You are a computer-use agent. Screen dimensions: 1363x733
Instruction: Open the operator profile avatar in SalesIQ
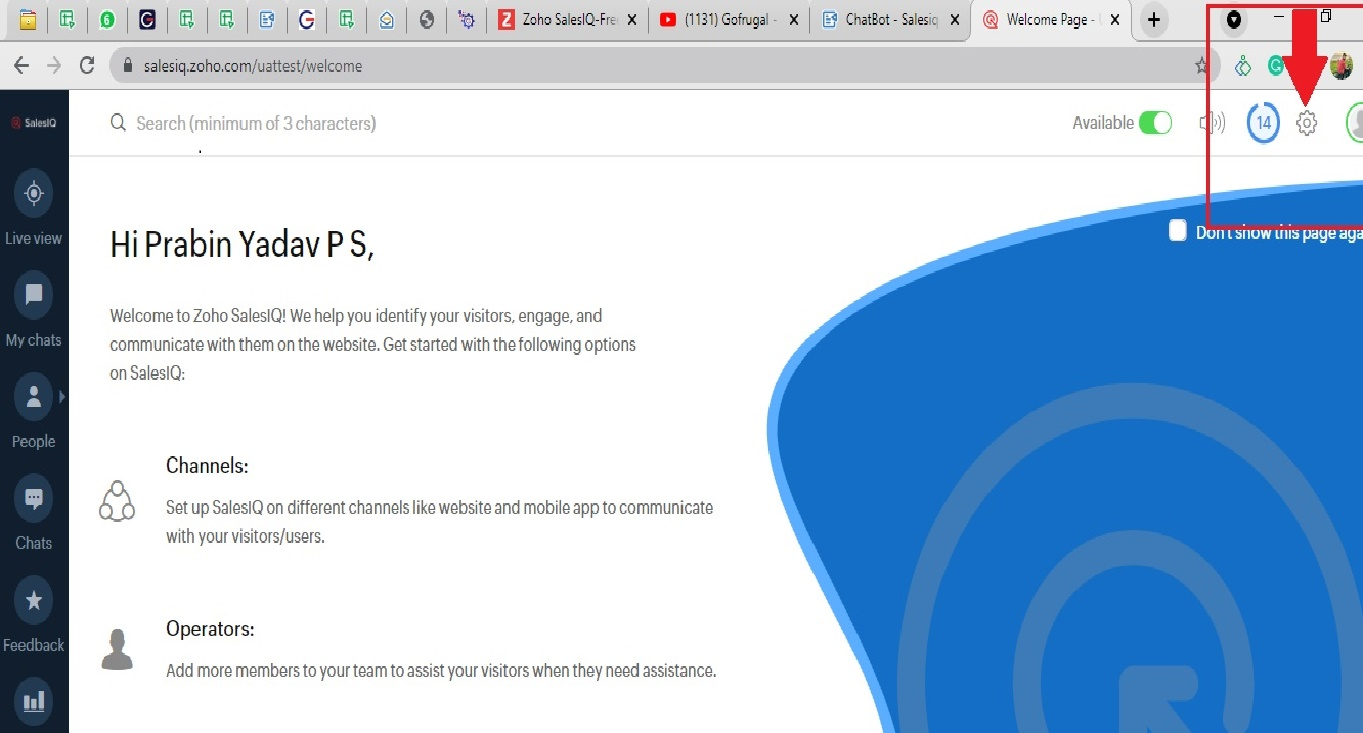(1354, 123)
